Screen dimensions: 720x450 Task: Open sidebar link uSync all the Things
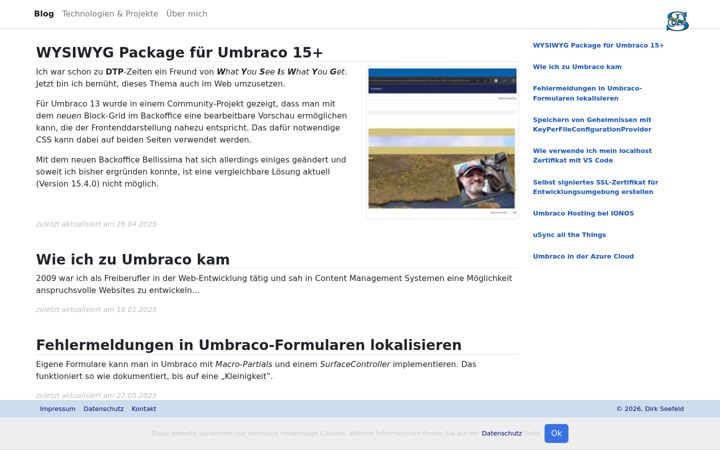coord(569,235)
